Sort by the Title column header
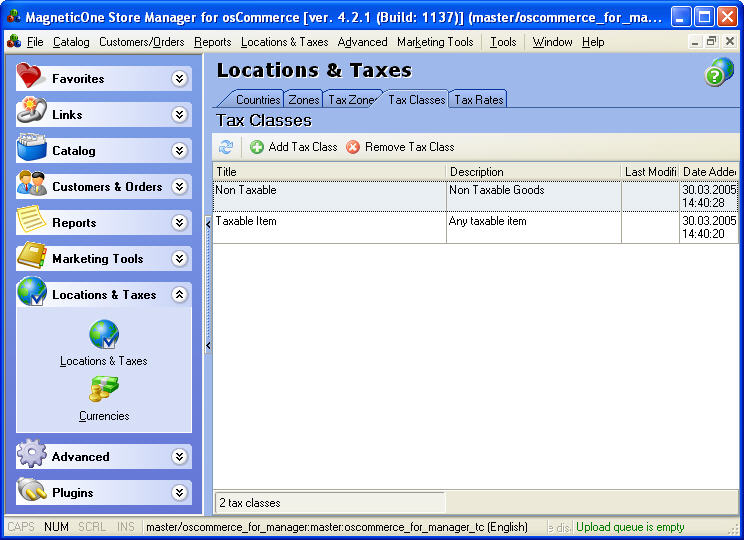The image size is (744, 540). tap(329, 172)
